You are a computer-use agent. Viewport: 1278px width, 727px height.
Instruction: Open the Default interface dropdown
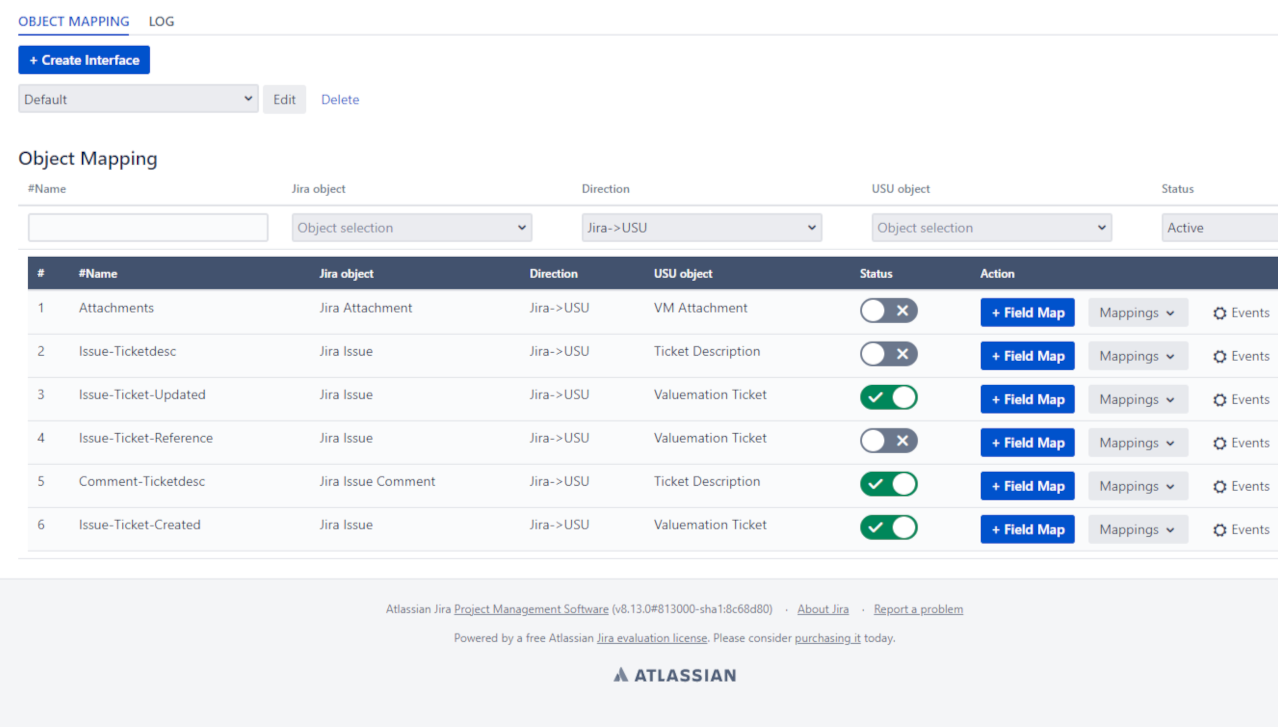tap(138, 99)
